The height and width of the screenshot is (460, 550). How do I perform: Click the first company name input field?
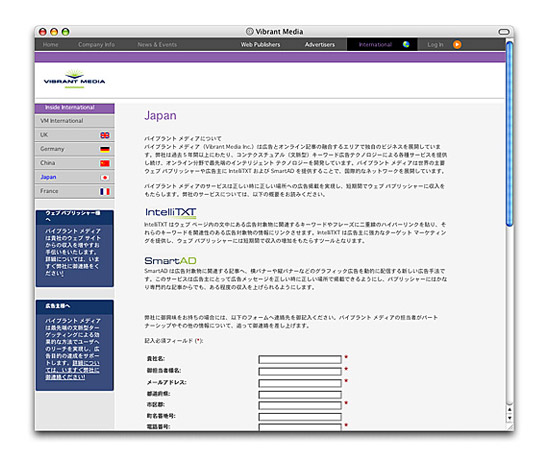point(300,359)
